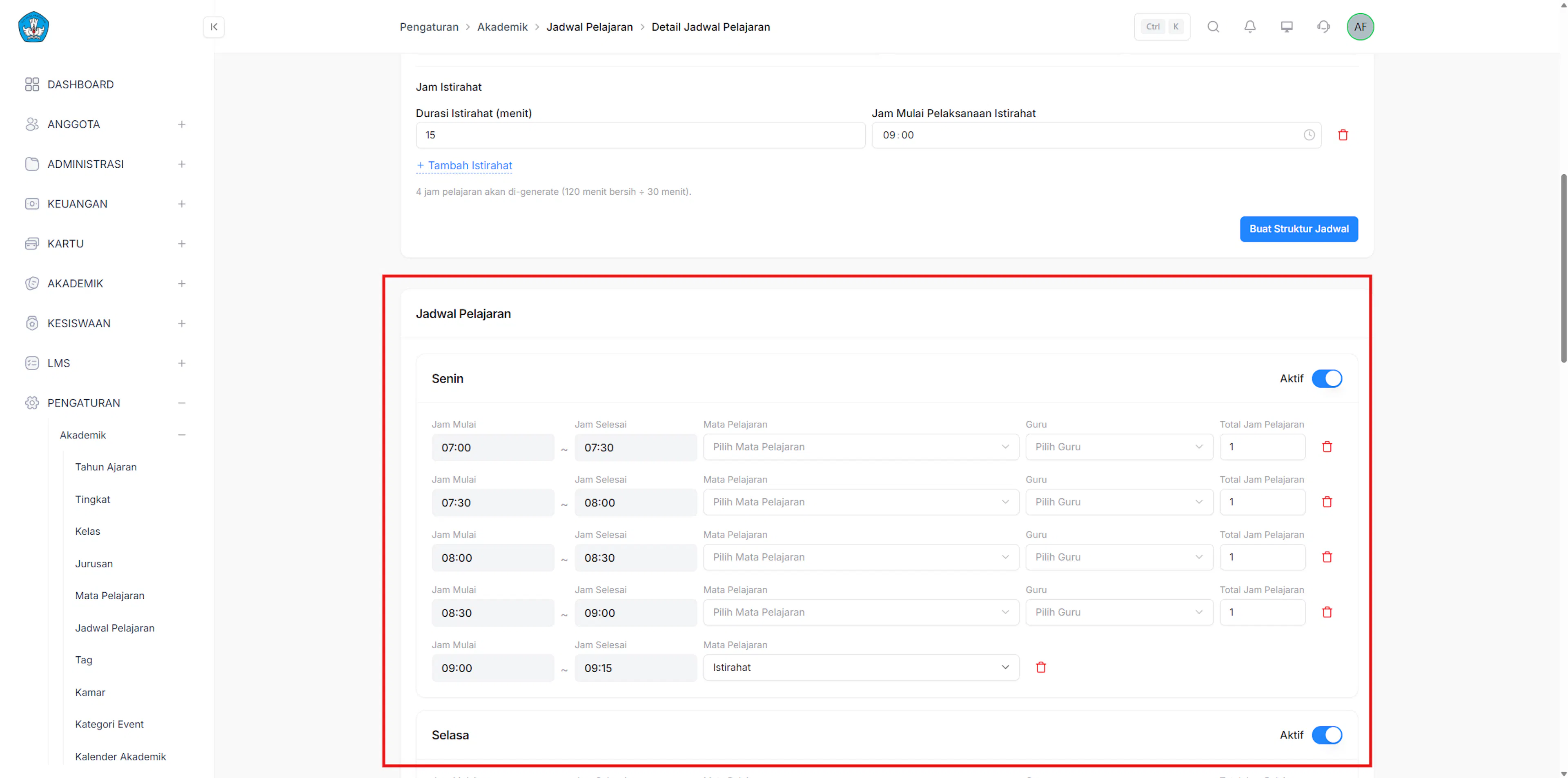This screenshot has height=778, width=1568.
Task: Click Pengaturan breadcrumb link
Action: pos(429,27)
